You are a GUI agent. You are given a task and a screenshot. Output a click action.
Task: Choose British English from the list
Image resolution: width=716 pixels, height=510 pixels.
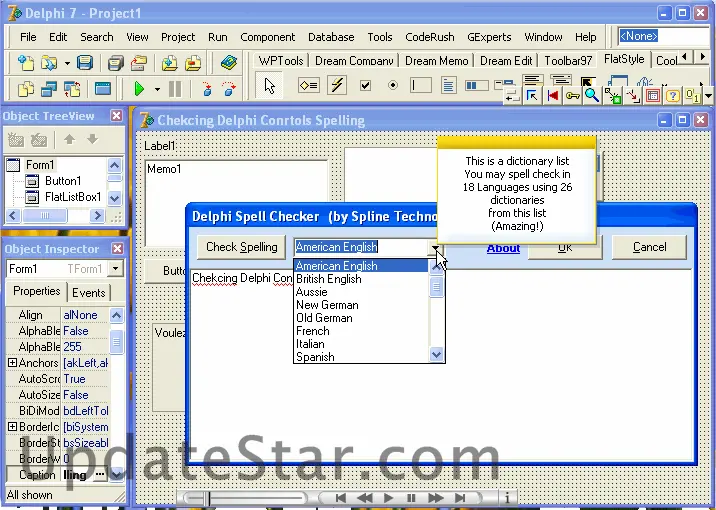pyautogui.click(x=361, y=279)
